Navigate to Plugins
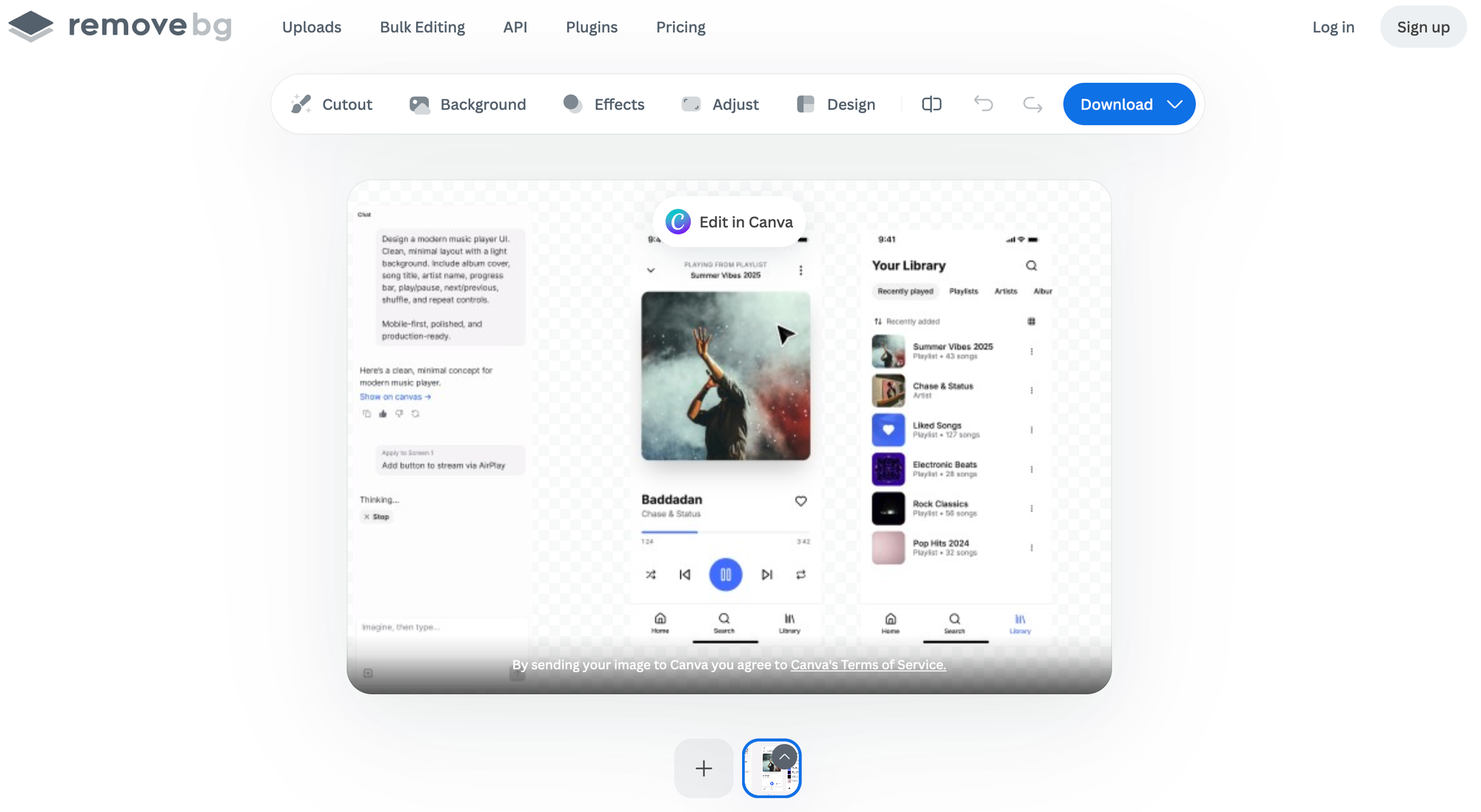1481x812 pixels. click(592, 27)
